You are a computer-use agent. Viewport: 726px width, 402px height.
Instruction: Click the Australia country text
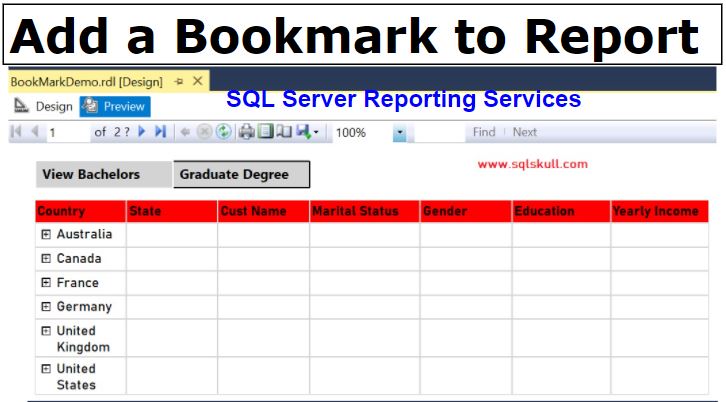point(84,234)
